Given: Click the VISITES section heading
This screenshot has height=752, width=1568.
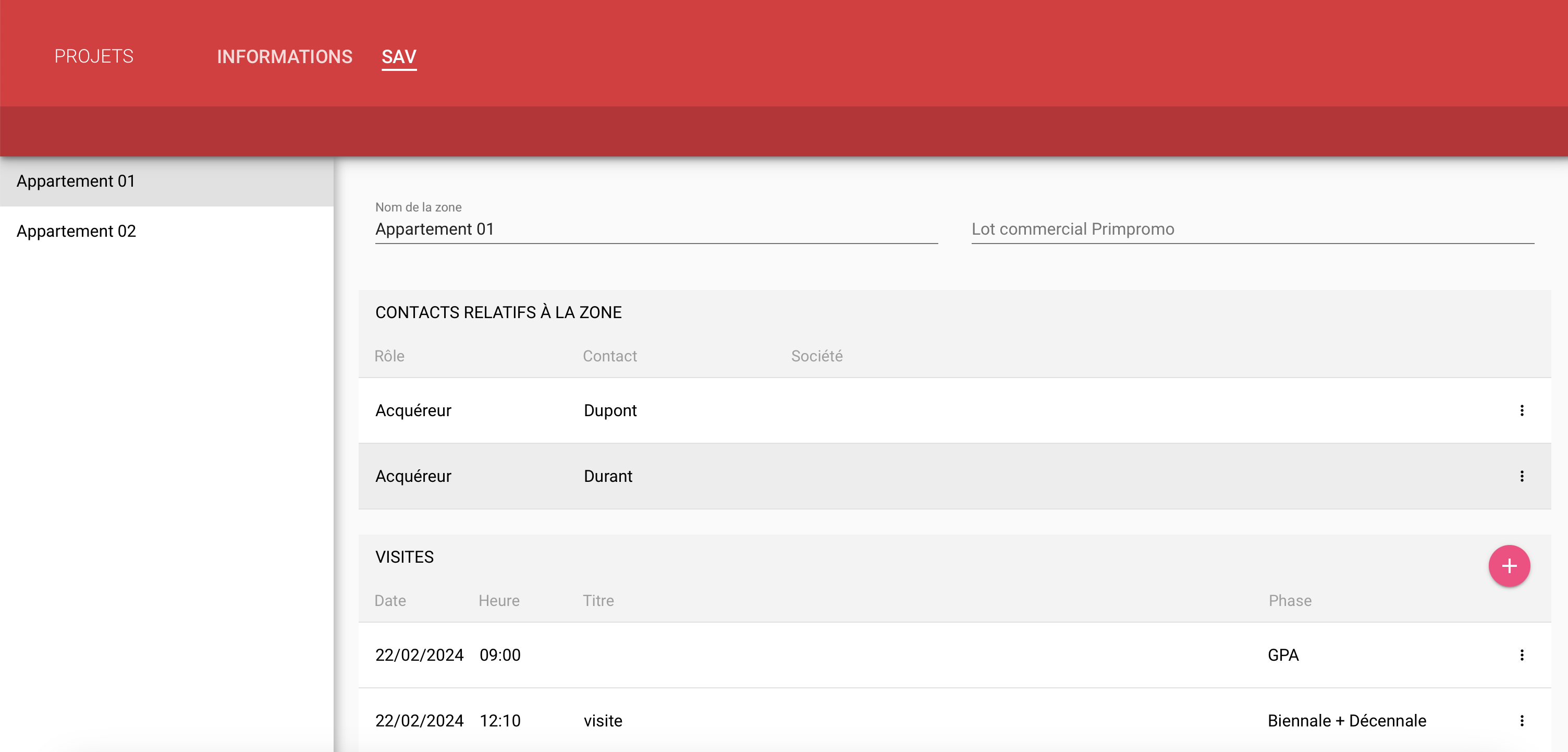Looking at the screenshot, I should (404, 557).
